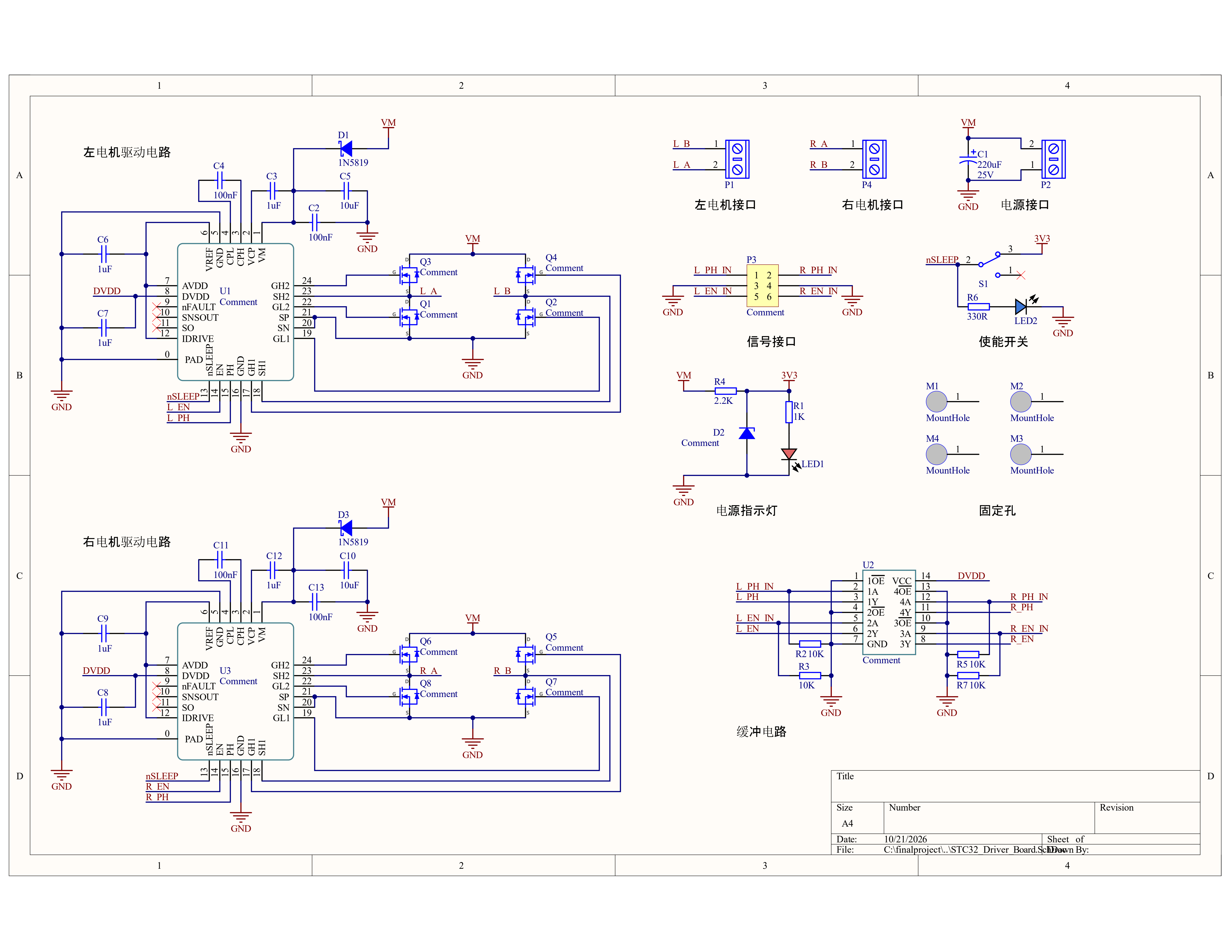Select the 使能开关 label

[x=1003, y=342]
